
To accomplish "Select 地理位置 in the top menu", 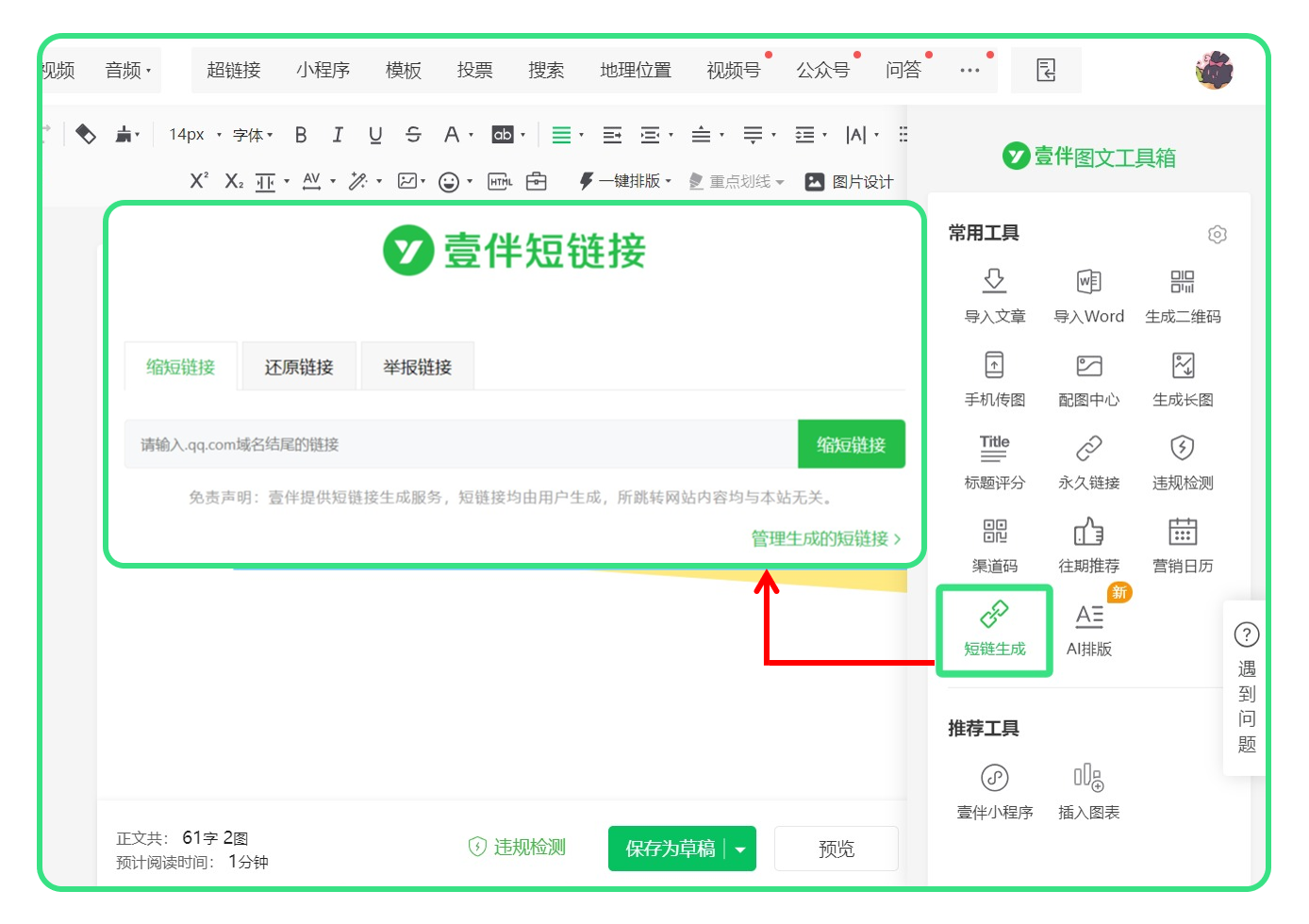I will coord(636,70).
